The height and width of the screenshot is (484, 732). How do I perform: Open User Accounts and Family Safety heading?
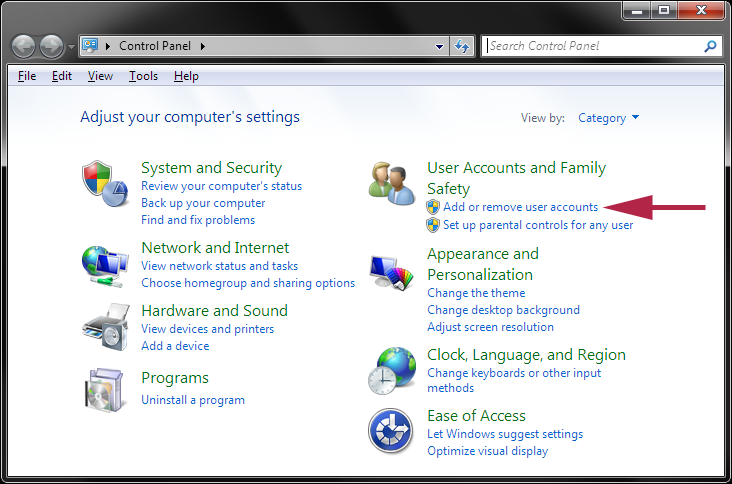click(516, 178)
